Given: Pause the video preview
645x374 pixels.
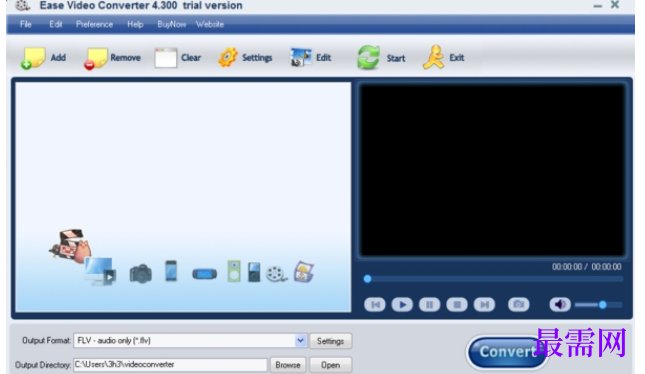Looking at the screenshot, I should pos(429,304).
